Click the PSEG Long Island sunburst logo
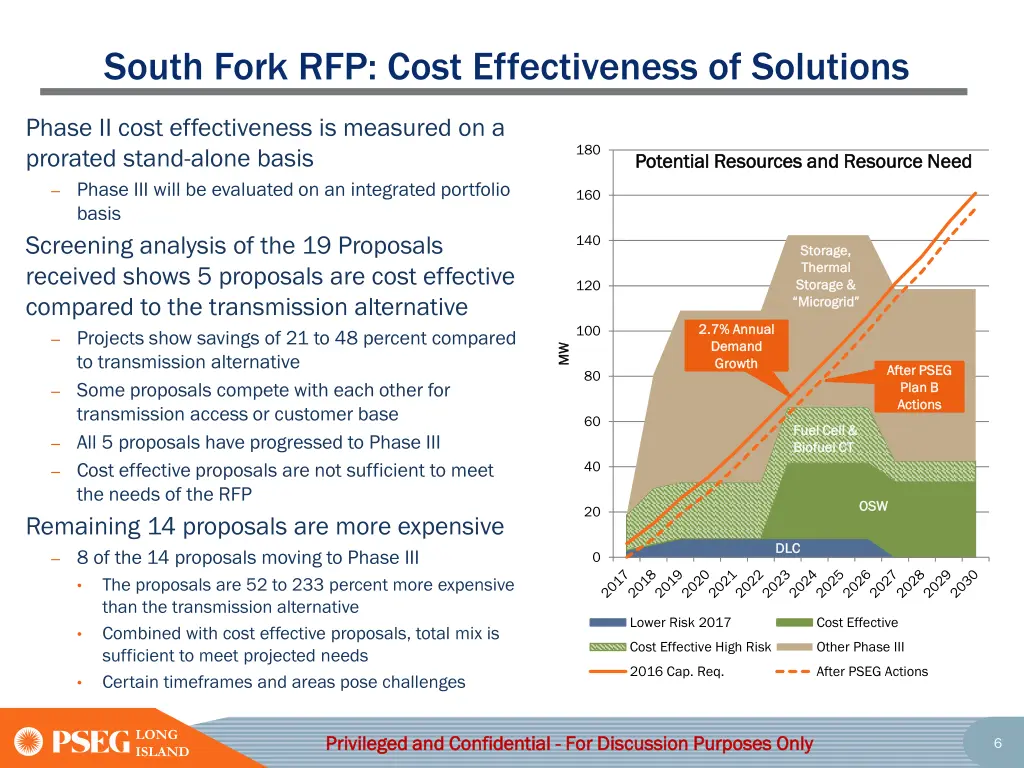This screenshot has height=768, width=1024. (29, 742)
